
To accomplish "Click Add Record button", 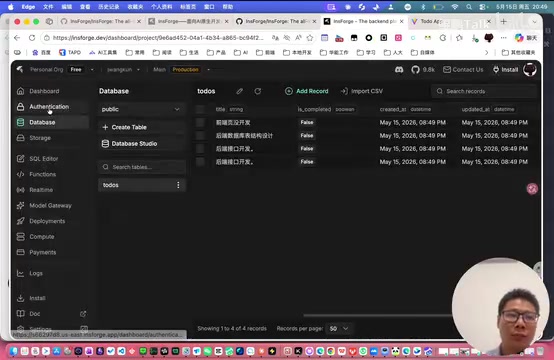I will [x=307, y=91].
